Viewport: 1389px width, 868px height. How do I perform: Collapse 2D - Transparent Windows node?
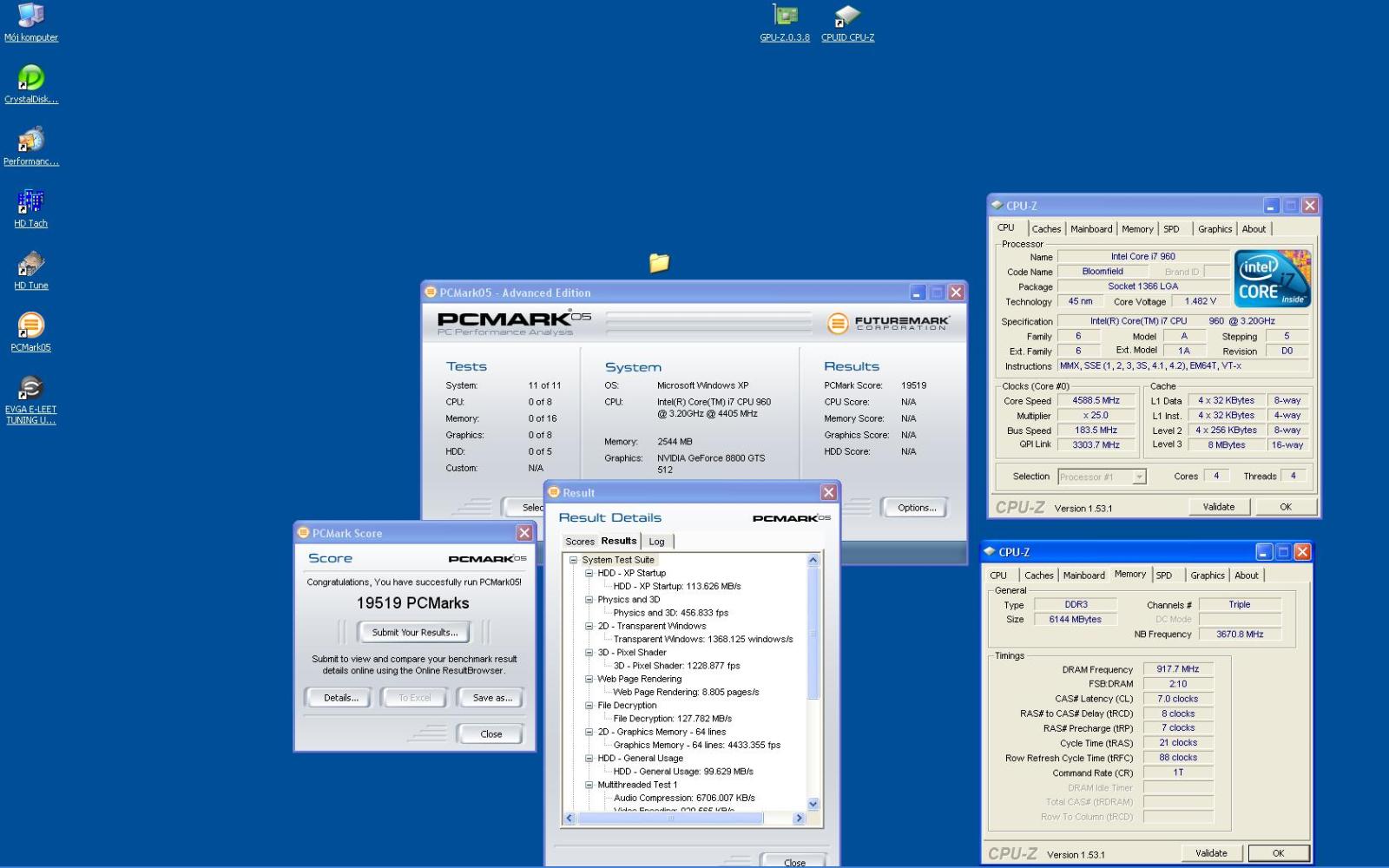[589, 626]
